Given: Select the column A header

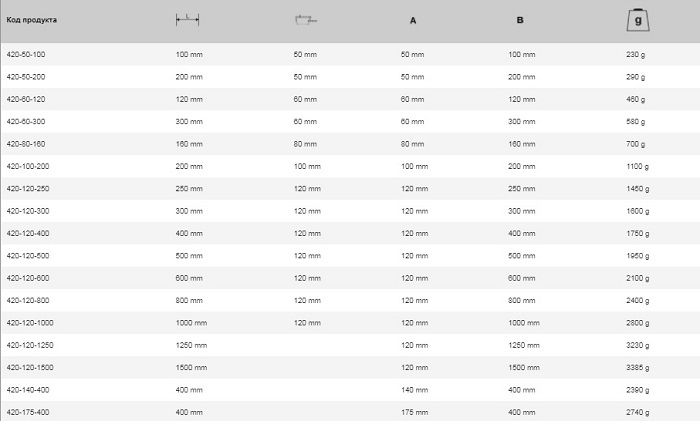Looking at the screenshot, I should click(413, 20).
